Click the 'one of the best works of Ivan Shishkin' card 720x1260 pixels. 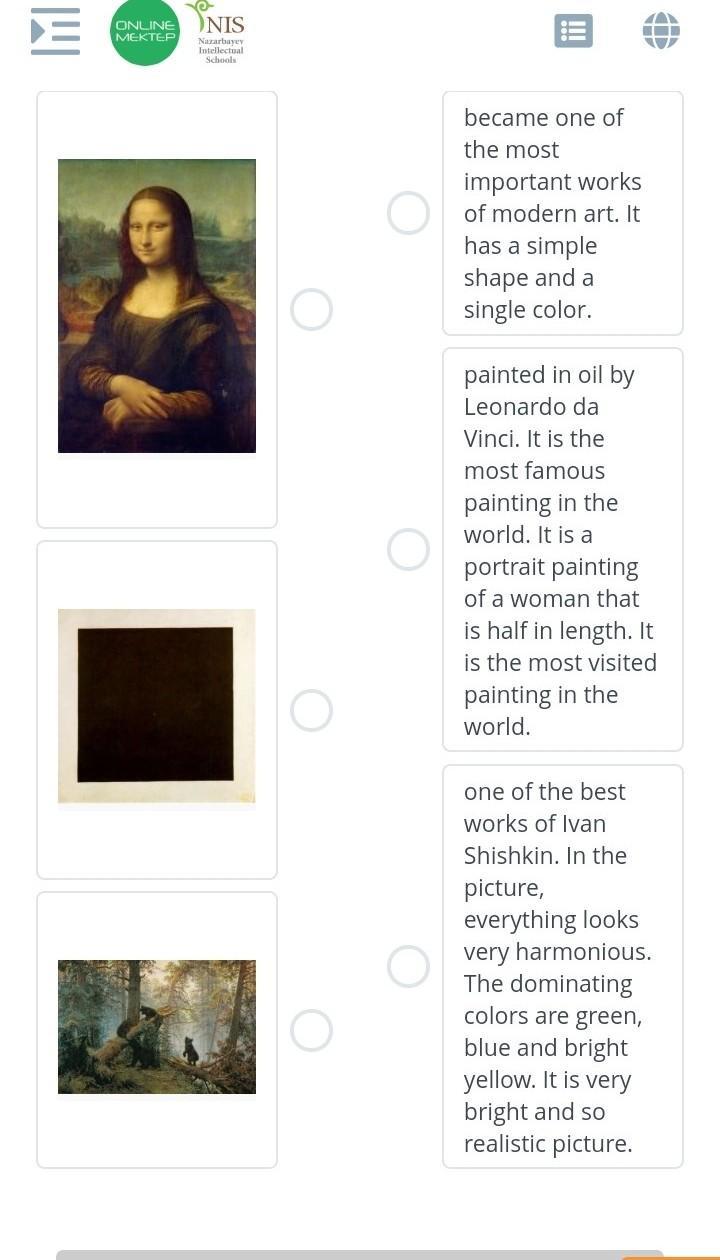coord(562,966)
